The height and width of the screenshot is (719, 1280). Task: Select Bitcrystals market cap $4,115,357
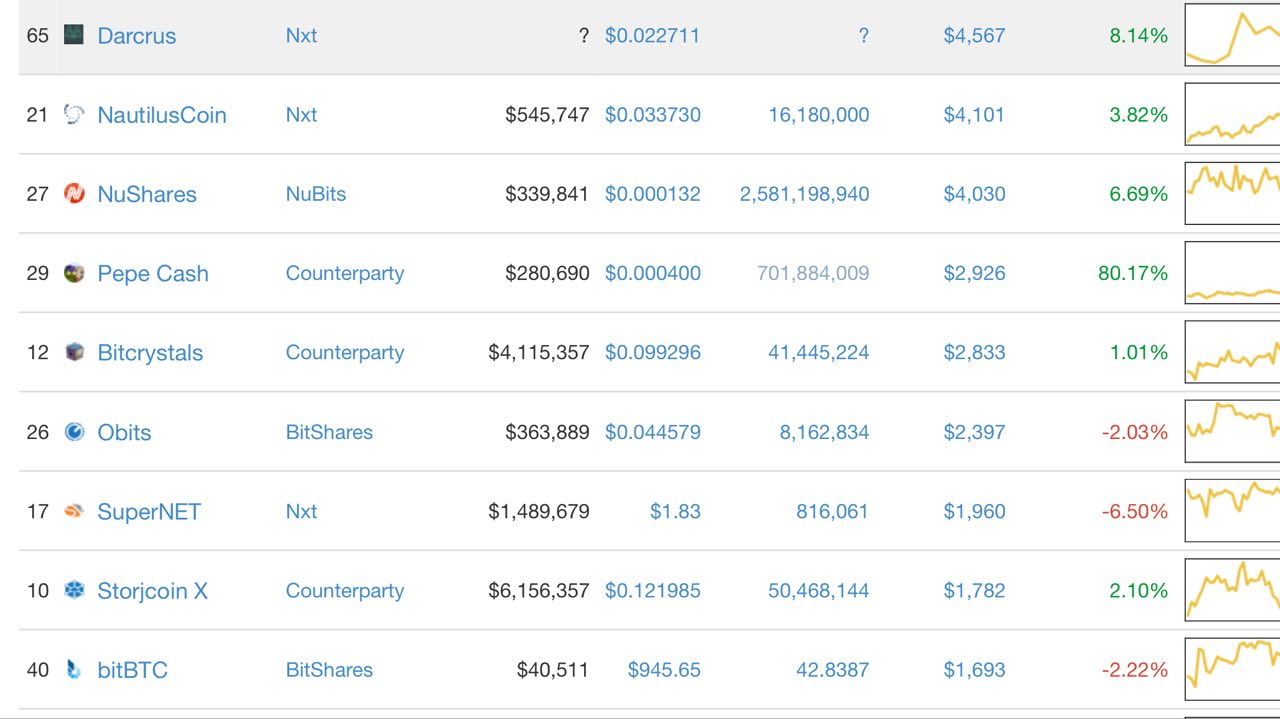click(539, 353)
